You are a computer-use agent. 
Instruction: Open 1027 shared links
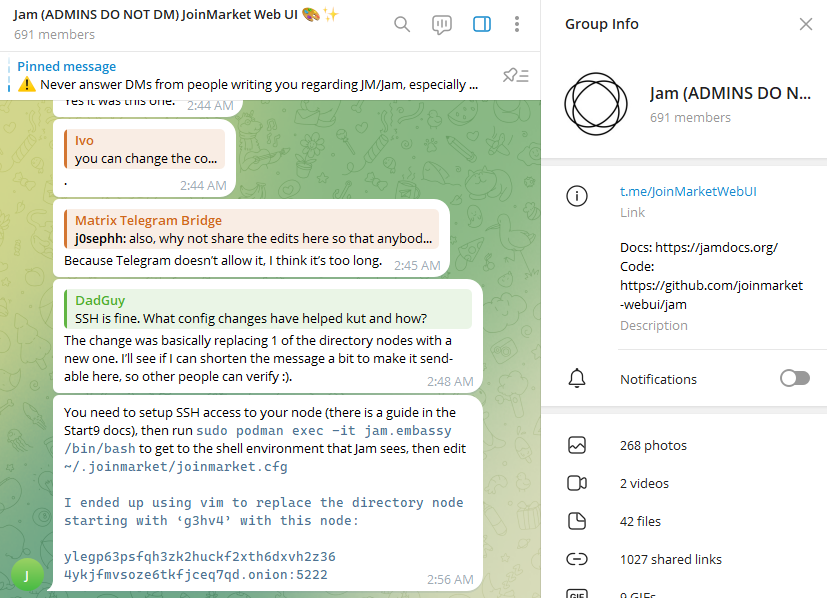pyautogui.click(x=670, y=560)
